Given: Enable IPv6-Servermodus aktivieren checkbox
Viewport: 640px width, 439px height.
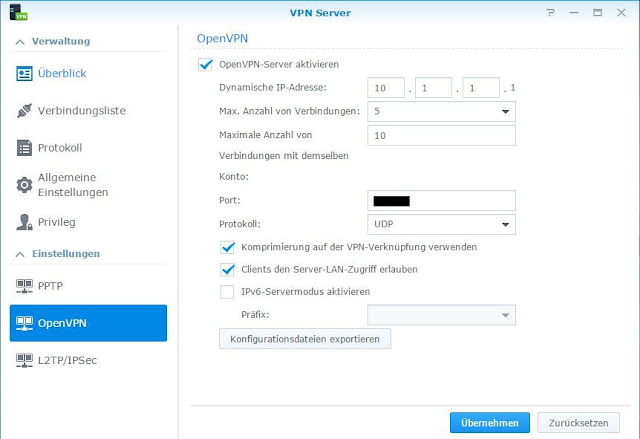Looking at the screenshot, I should point(227,292).
